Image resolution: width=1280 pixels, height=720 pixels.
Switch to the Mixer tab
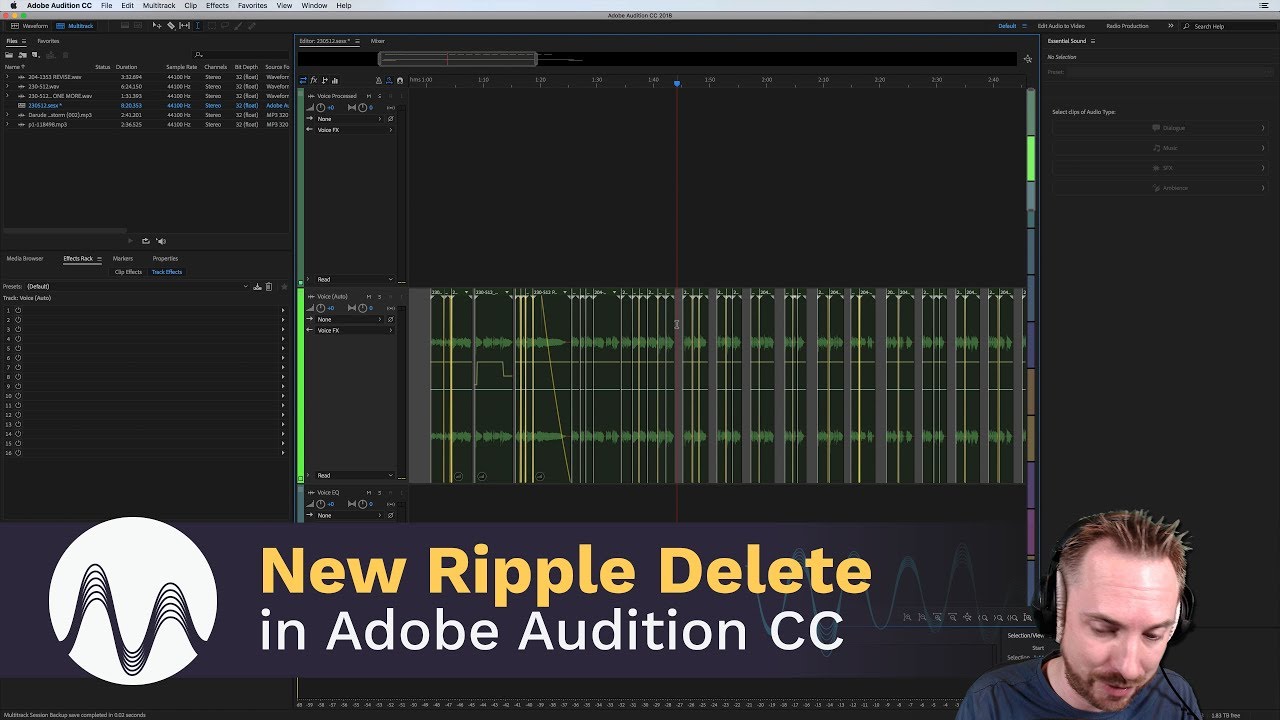(x=378, y=41)
